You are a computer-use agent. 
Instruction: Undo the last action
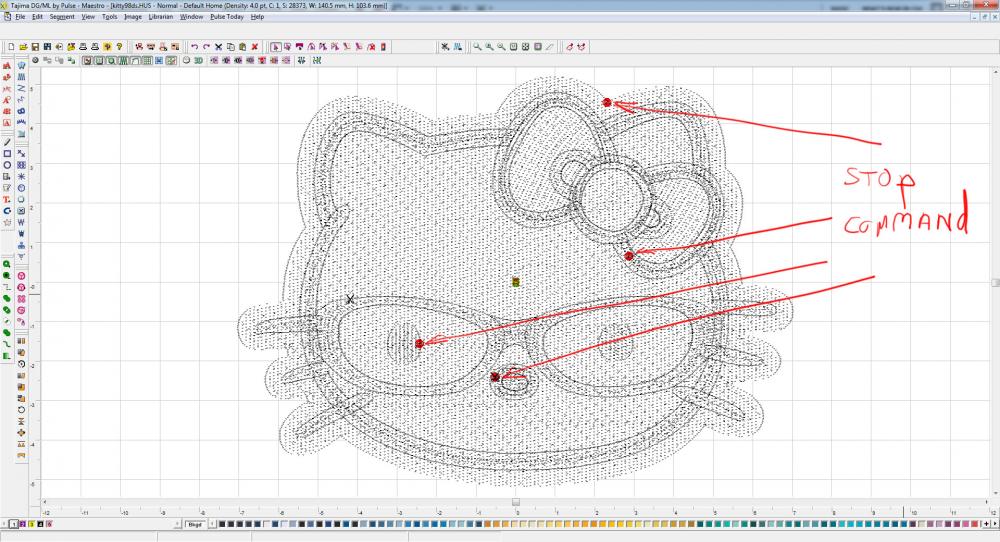[x=195, y=47]
